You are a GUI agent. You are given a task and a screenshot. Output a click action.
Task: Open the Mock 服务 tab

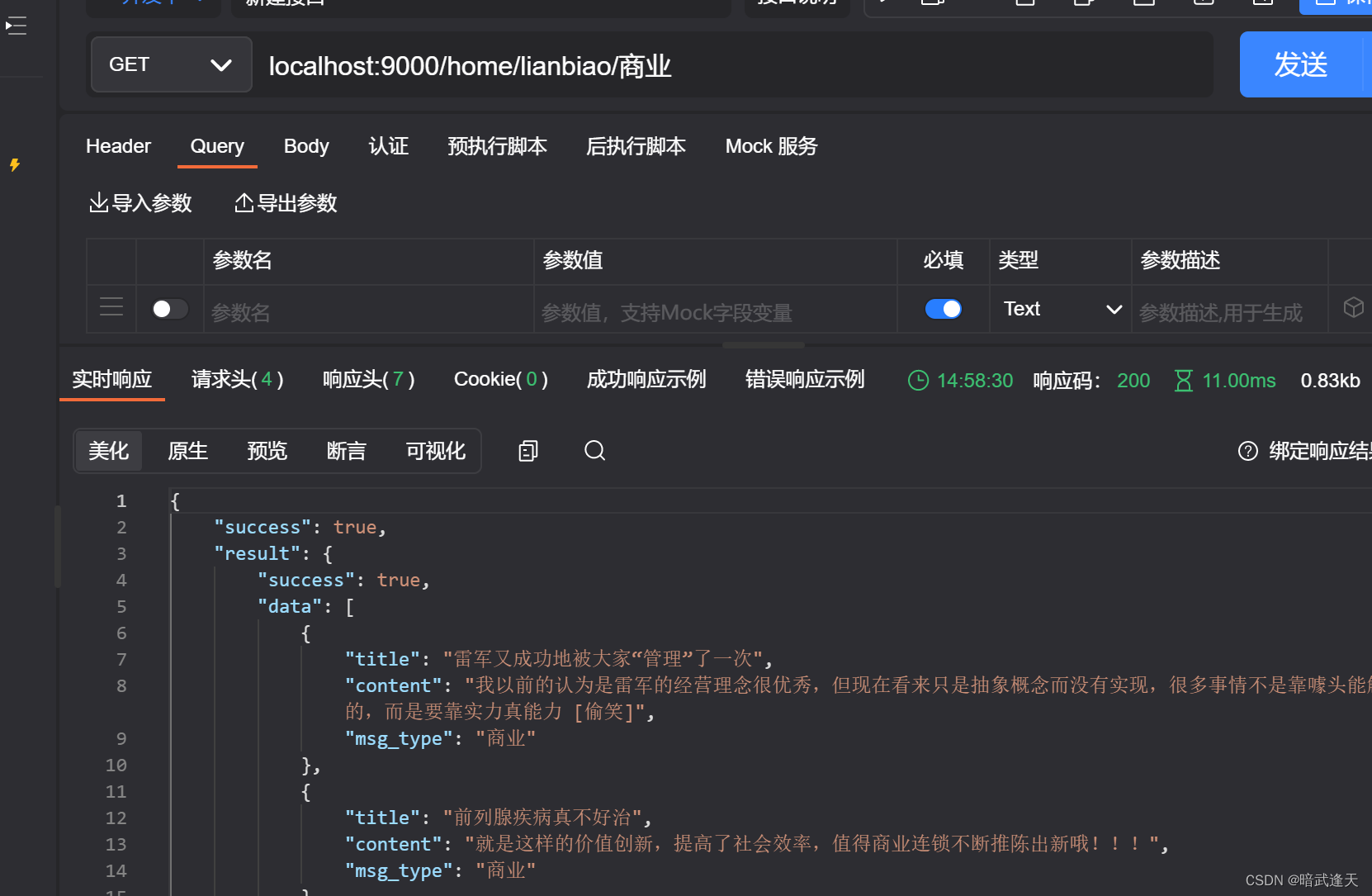[771, 146]
